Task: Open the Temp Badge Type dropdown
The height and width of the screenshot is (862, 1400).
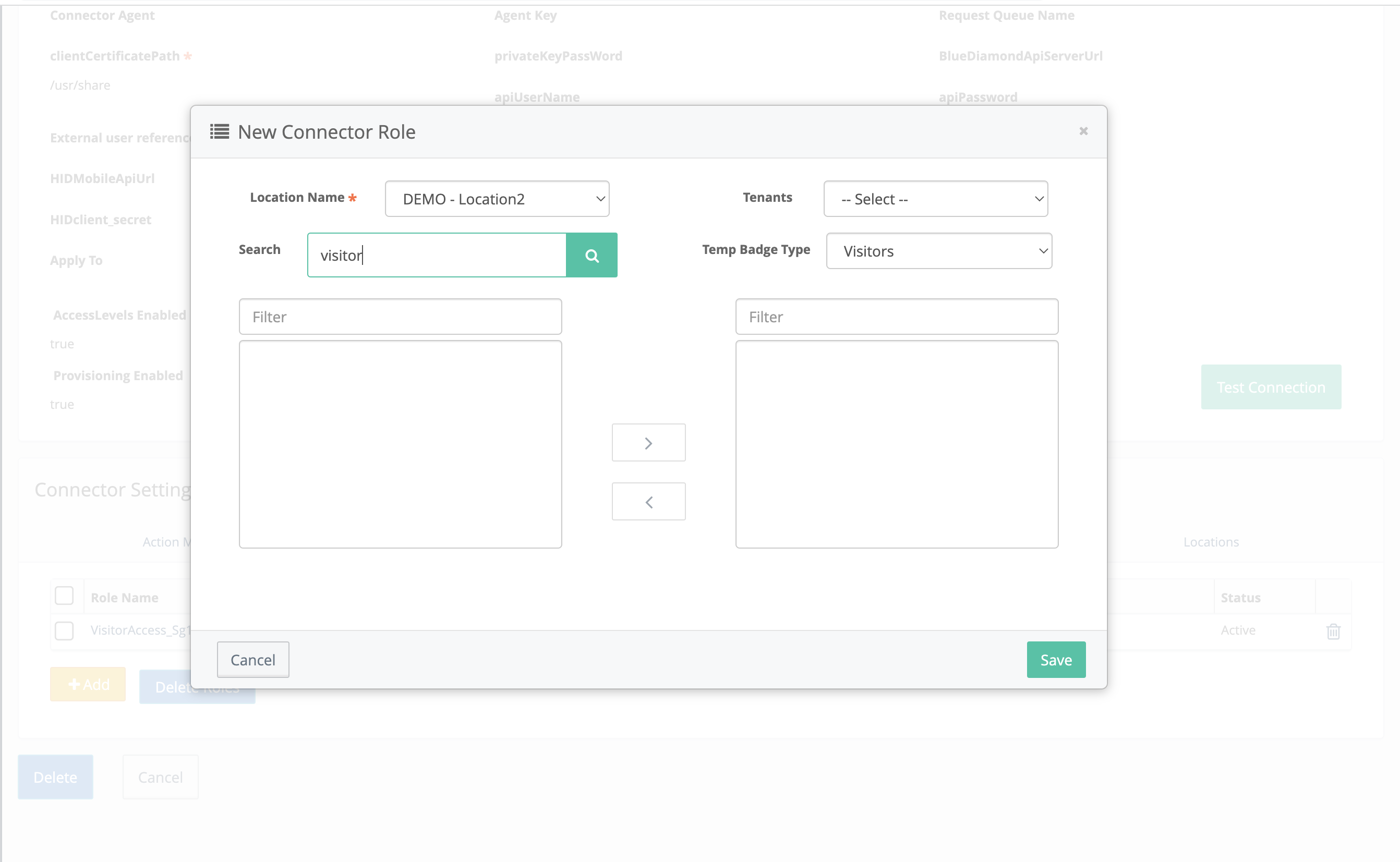Action: point(939,251)
